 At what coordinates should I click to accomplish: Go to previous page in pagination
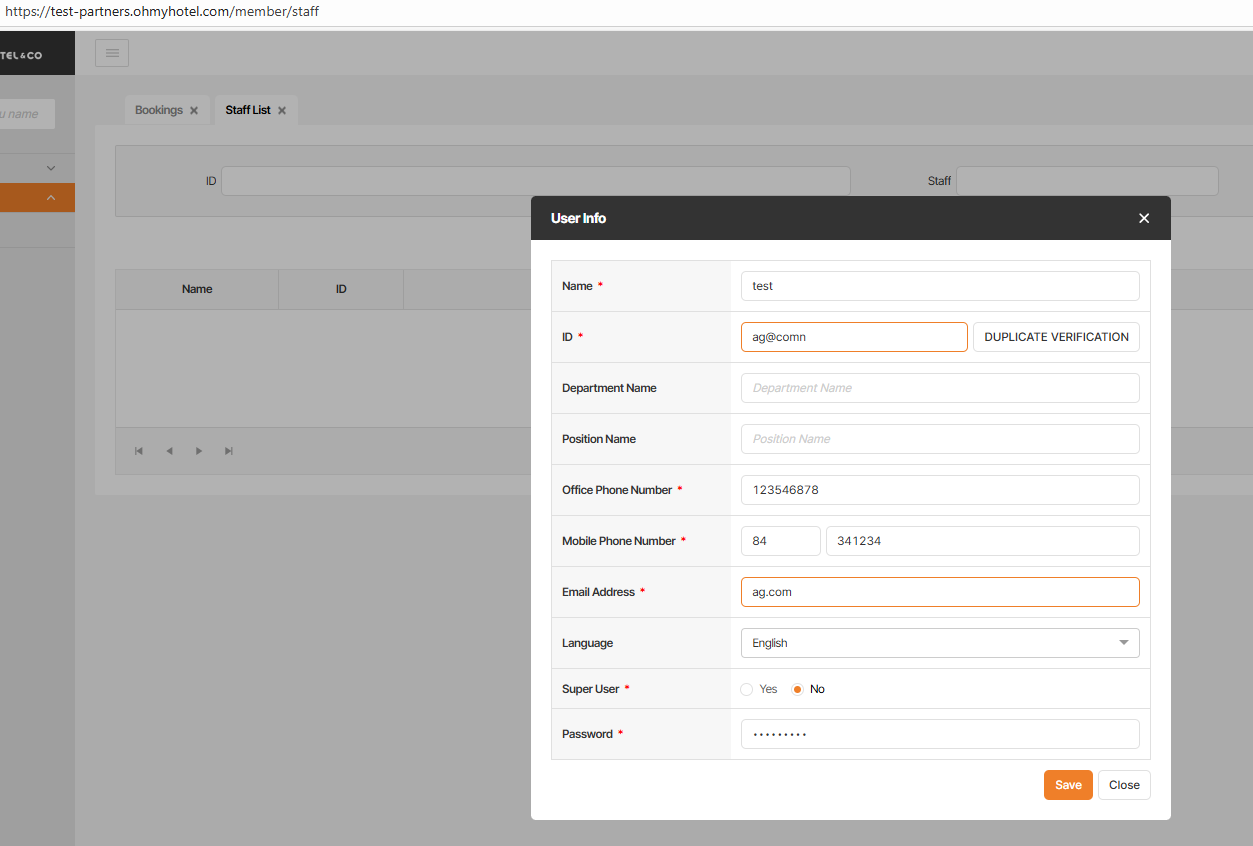169,451
